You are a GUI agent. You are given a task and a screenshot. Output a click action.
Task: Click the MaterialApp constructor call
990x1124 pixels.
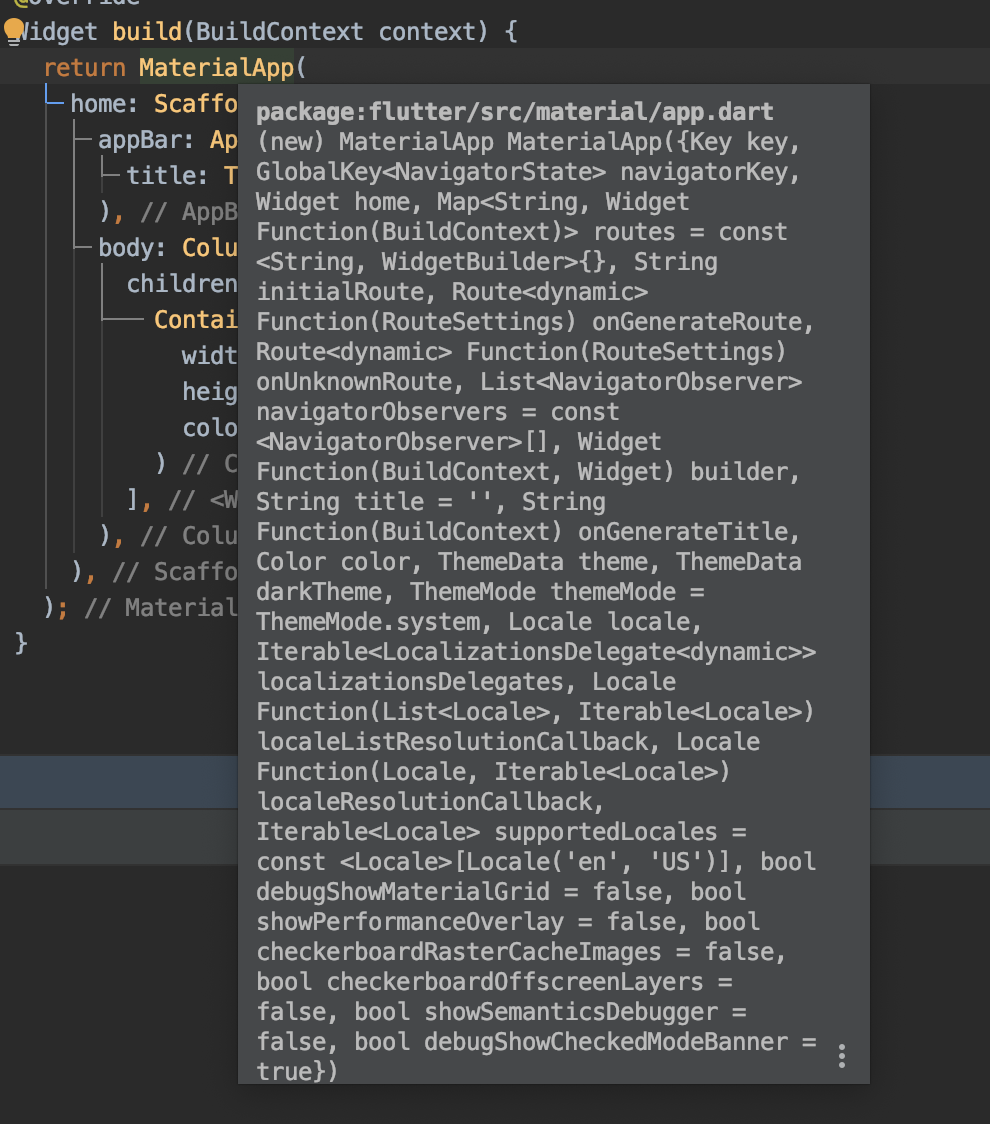pyautogui.click(x=216, y=67)
